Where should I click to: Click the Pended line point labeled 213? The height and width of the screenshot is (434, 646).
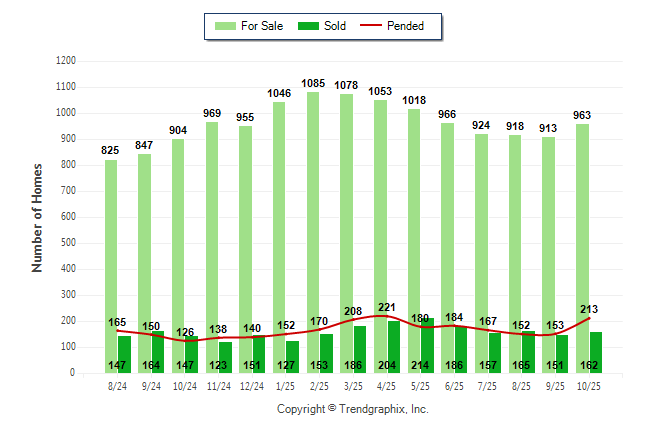(x=589, y=318)
